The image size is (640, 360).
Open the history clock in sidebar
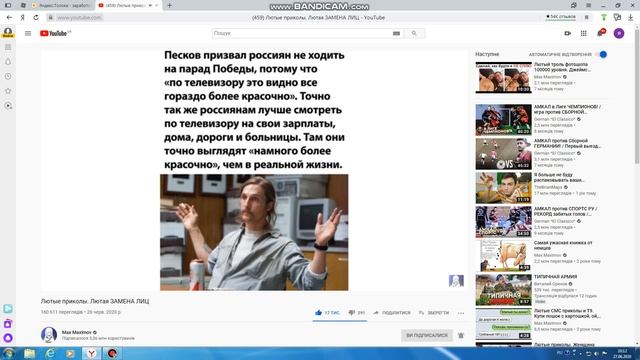point(8,76)
